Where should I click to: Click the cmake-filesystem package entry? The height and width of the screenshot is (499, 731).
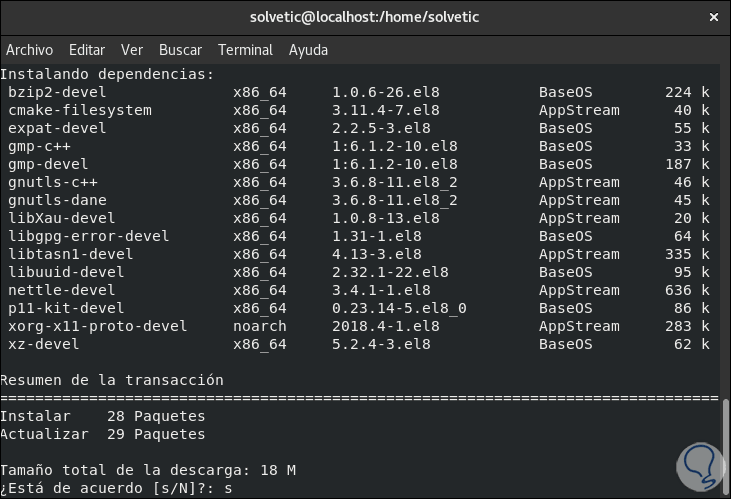pyautogui.click(x=80, y=110)
